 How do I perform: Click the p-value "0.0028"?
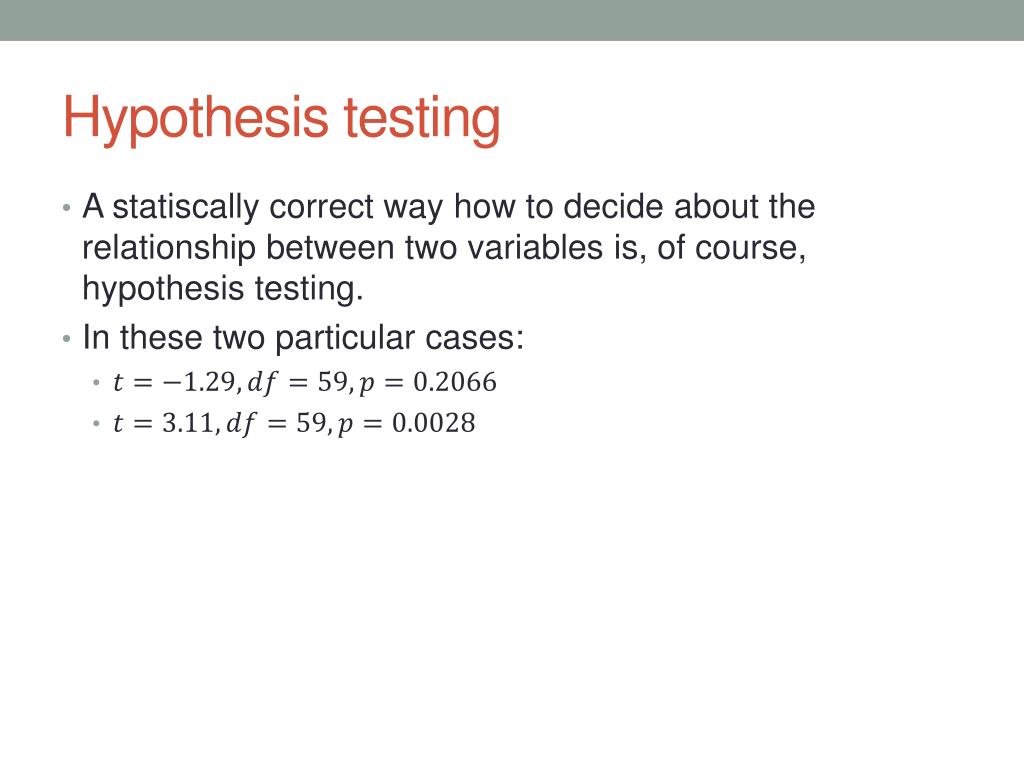point(434,424)
